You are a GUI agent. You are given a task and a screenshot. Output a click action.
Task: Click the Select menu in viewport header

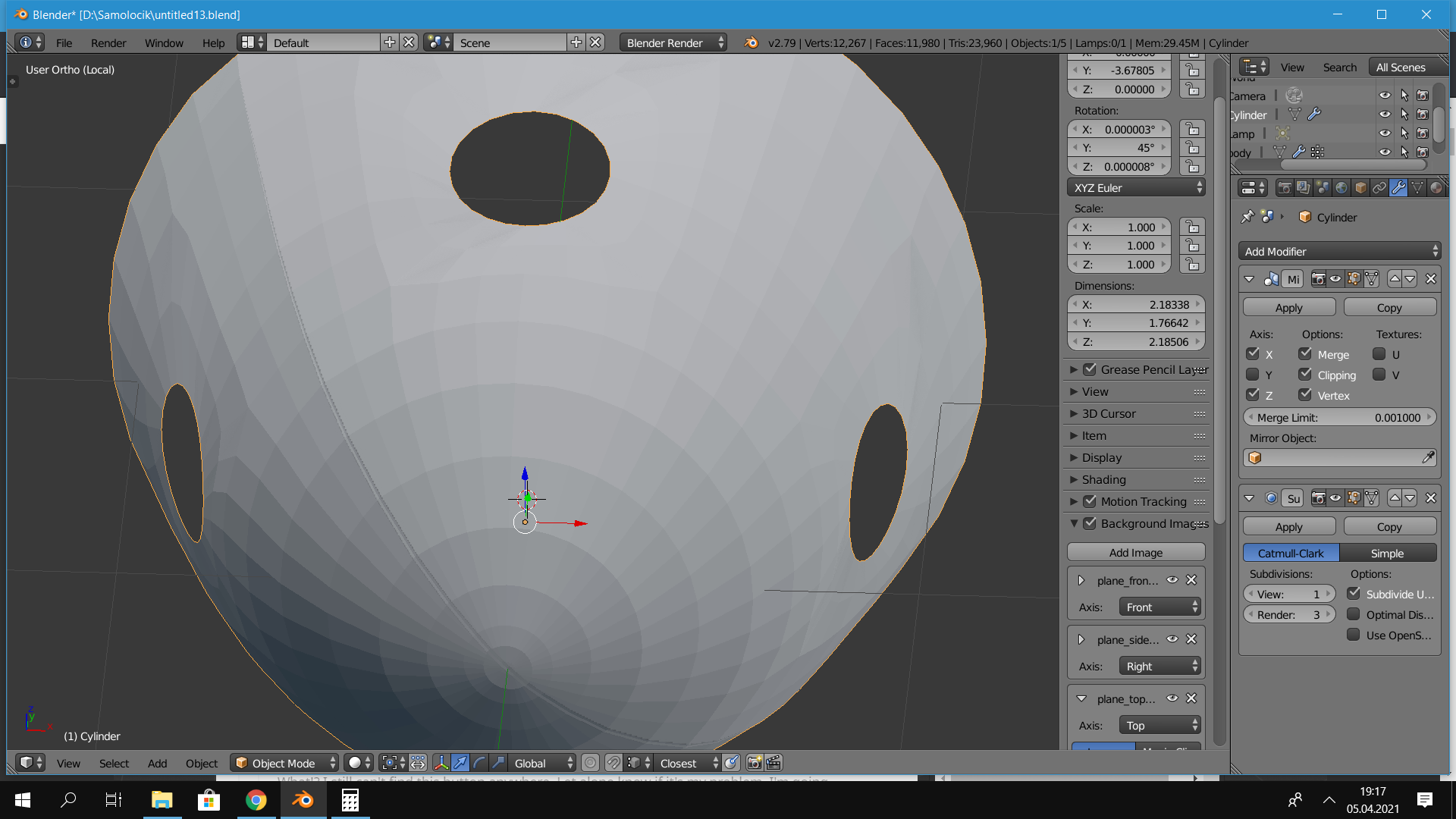(113, 763)
